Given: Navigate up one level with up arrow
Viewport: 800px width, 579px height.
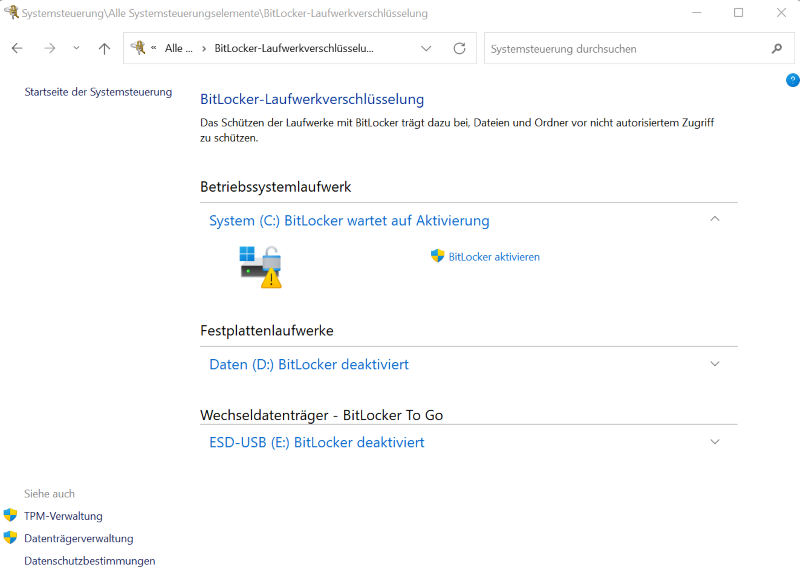Looking at the screenshot, I should 105,48.
